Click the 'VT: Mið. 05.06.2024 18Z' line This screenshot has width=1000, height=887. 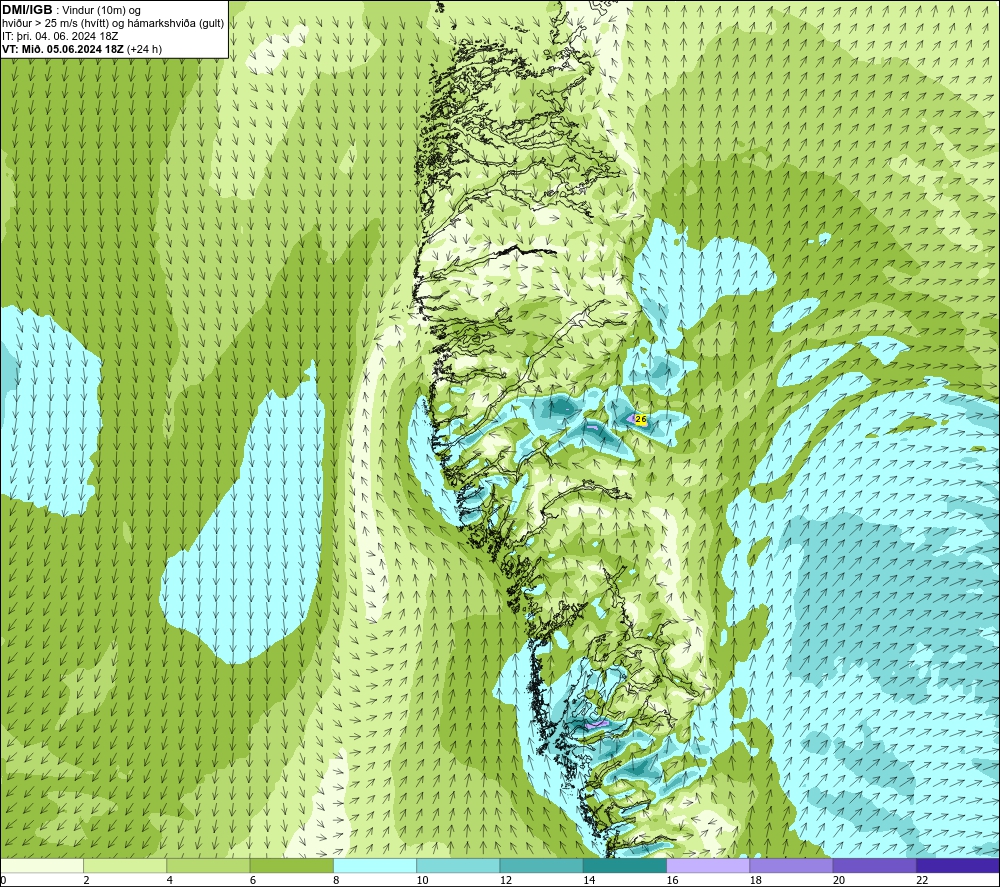pos(62,49)
